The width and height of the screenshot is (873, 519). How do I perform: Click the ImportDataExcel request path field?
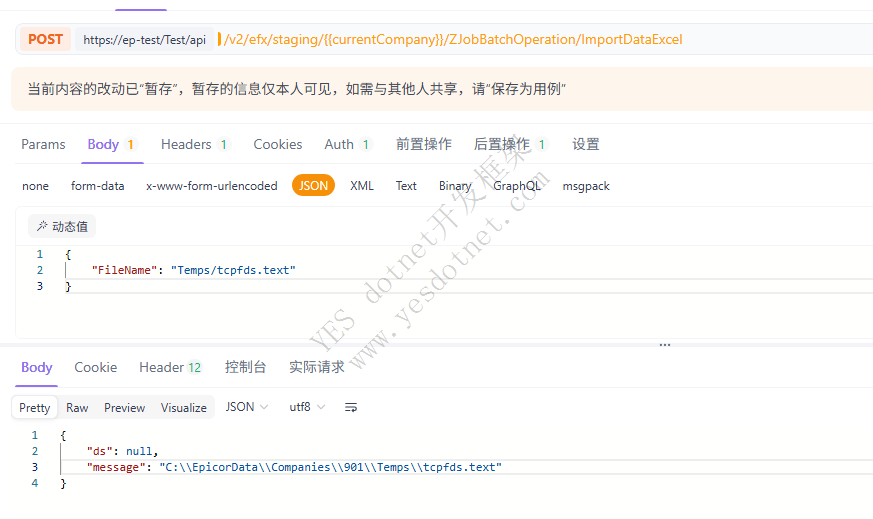click(453, 40)
